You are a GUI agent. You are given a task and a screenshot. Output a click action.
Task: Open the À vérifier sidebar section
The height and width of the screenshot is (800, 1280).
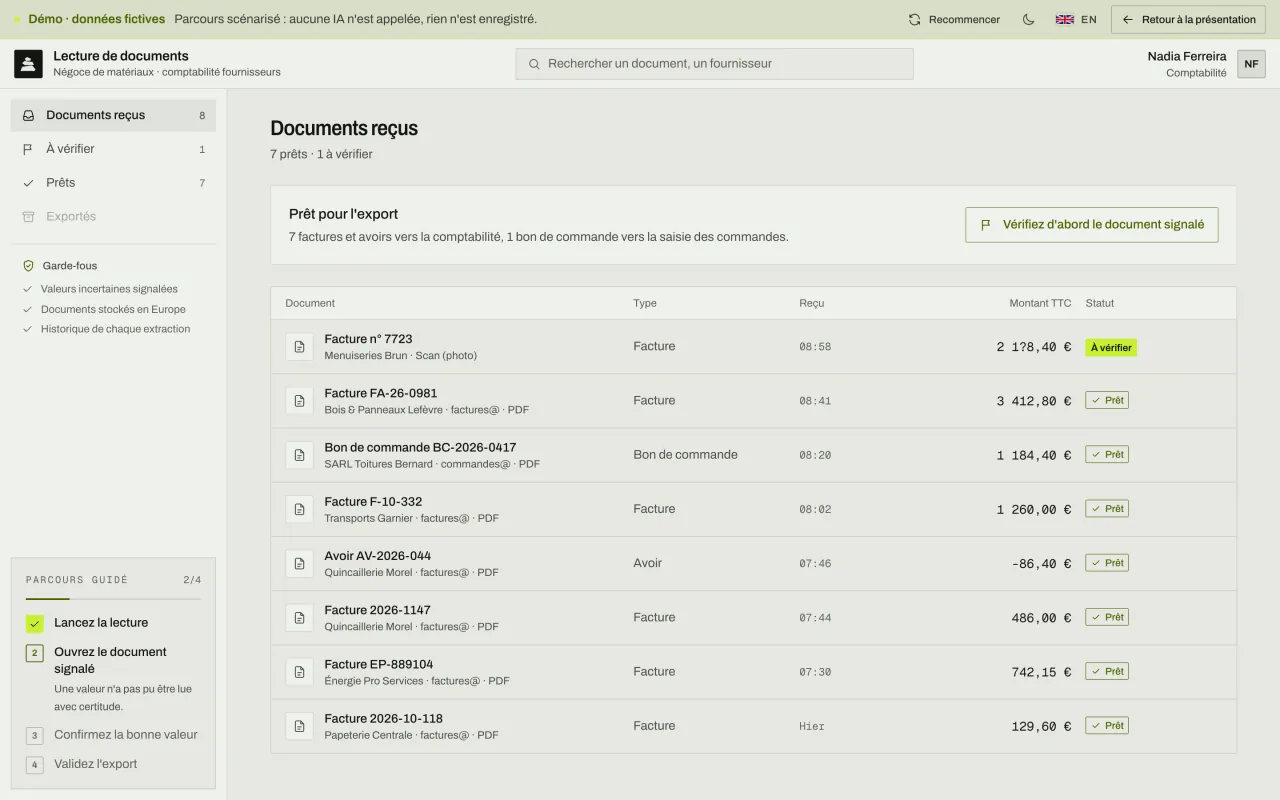[113, 149]
